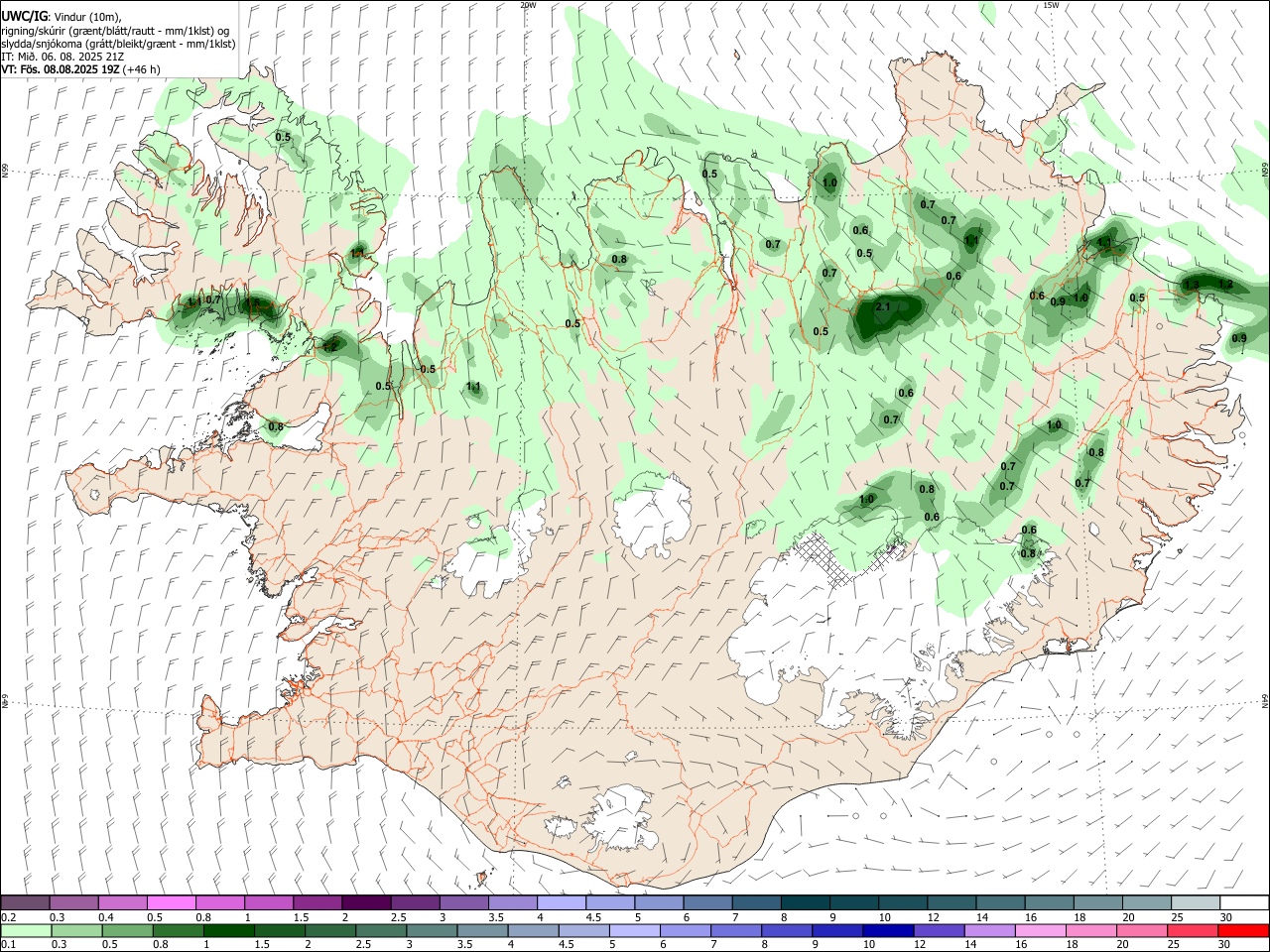Click the bright pink 0.5–0.8 swatch in top legend row
This screenshot has width=1270, height=952.
172,903
